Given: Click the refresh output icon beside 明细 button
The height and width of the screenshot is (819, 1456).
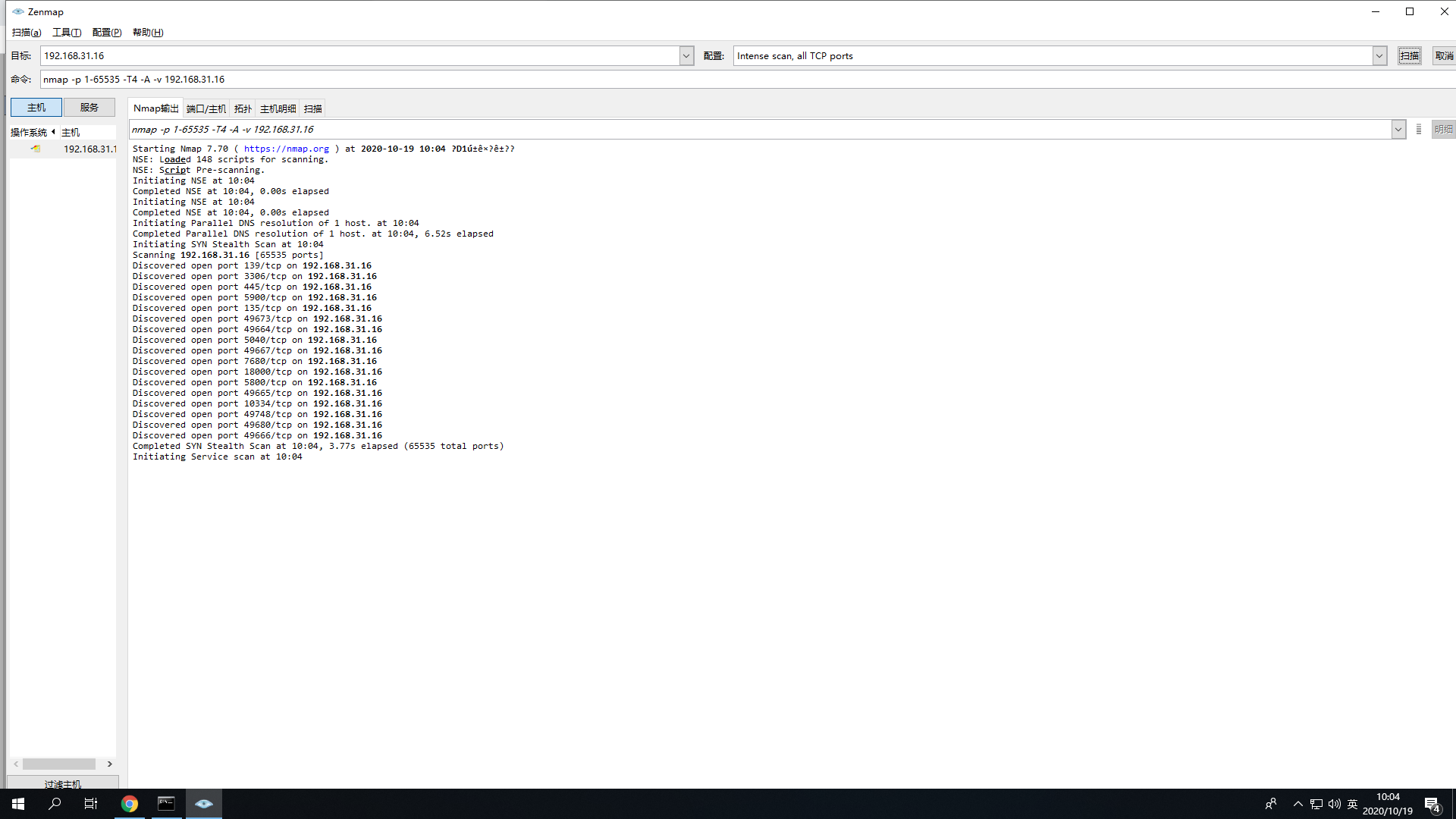Looking at the screenshot, I should pyautogui.click(x=1419, y=130).
